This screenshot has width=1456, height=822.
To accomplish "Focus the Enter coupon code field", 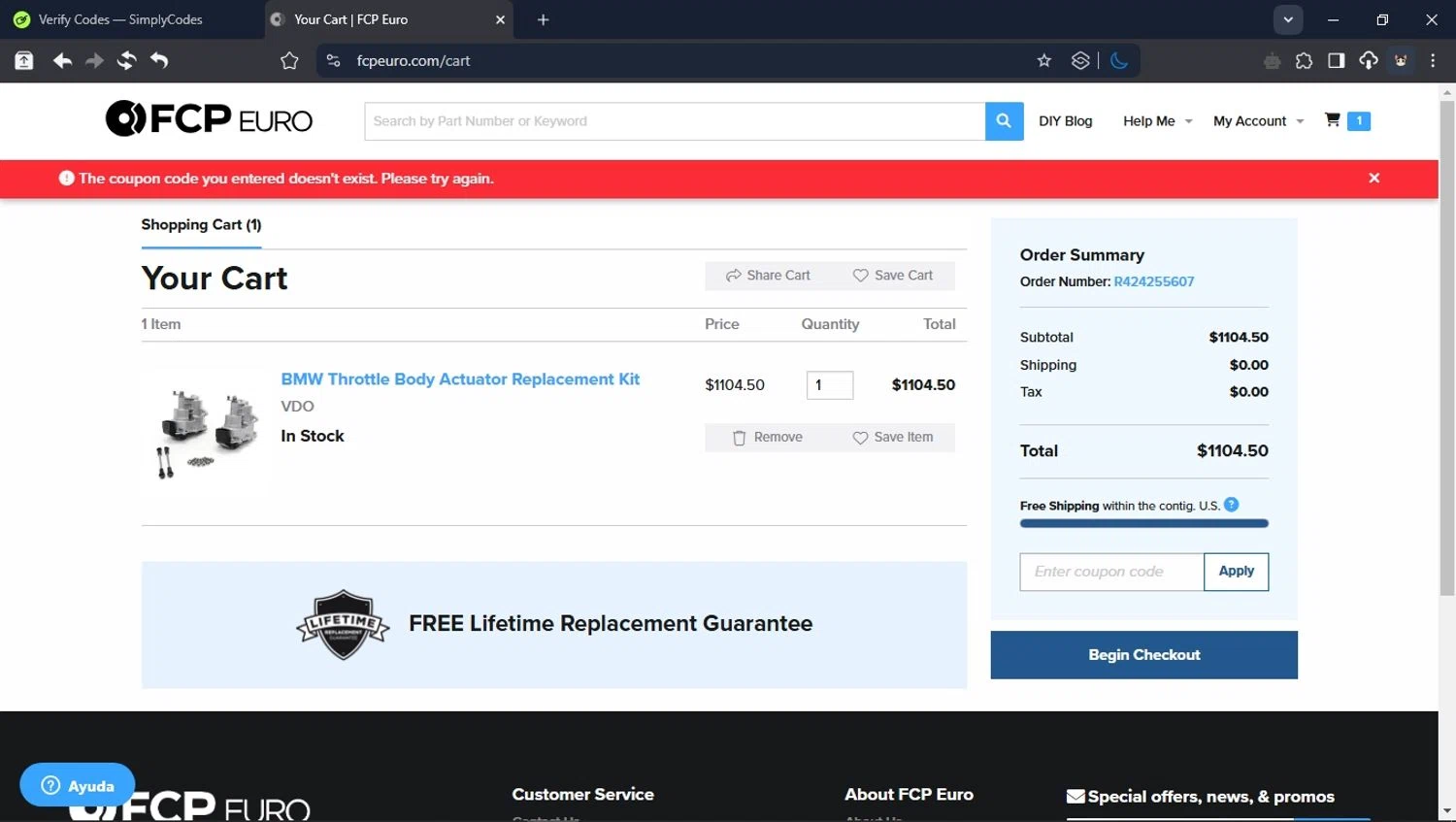I will coord(1111,572).
